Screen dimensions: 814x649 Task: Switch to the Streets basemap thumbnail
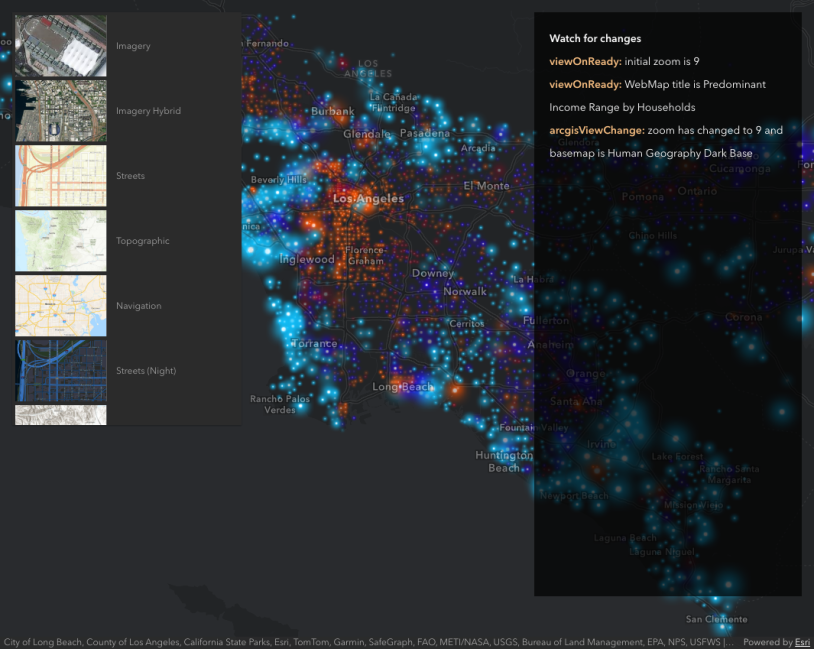point(61,176)
